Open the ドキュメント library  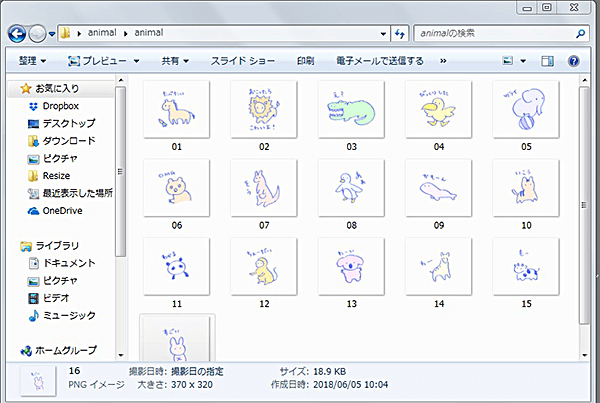69,263
